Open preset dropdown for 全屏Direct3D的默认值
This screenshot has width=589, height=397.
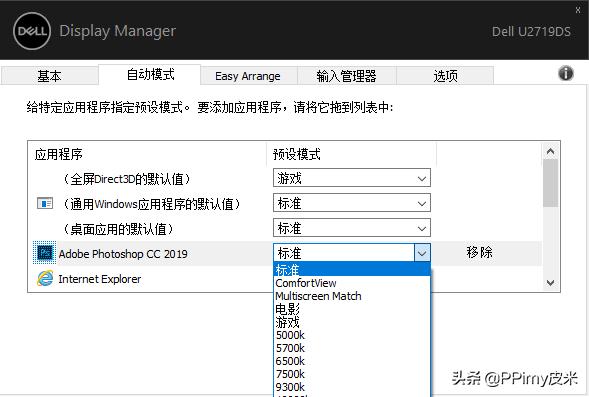[x=352, y=178]
